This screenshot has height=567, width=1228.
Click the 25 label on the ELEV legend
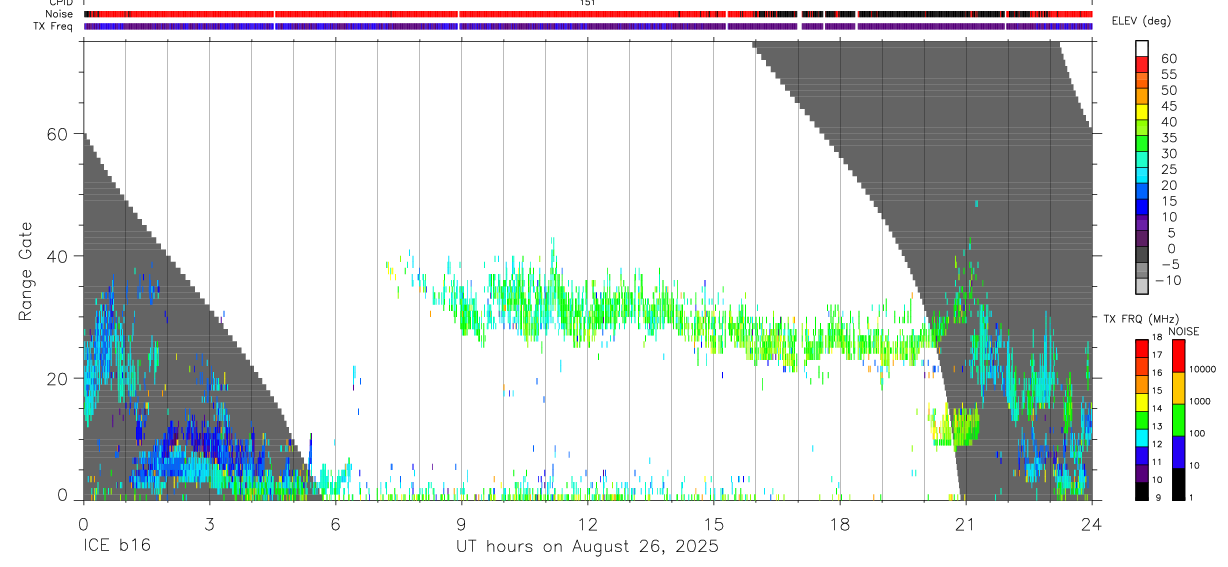1168,170
